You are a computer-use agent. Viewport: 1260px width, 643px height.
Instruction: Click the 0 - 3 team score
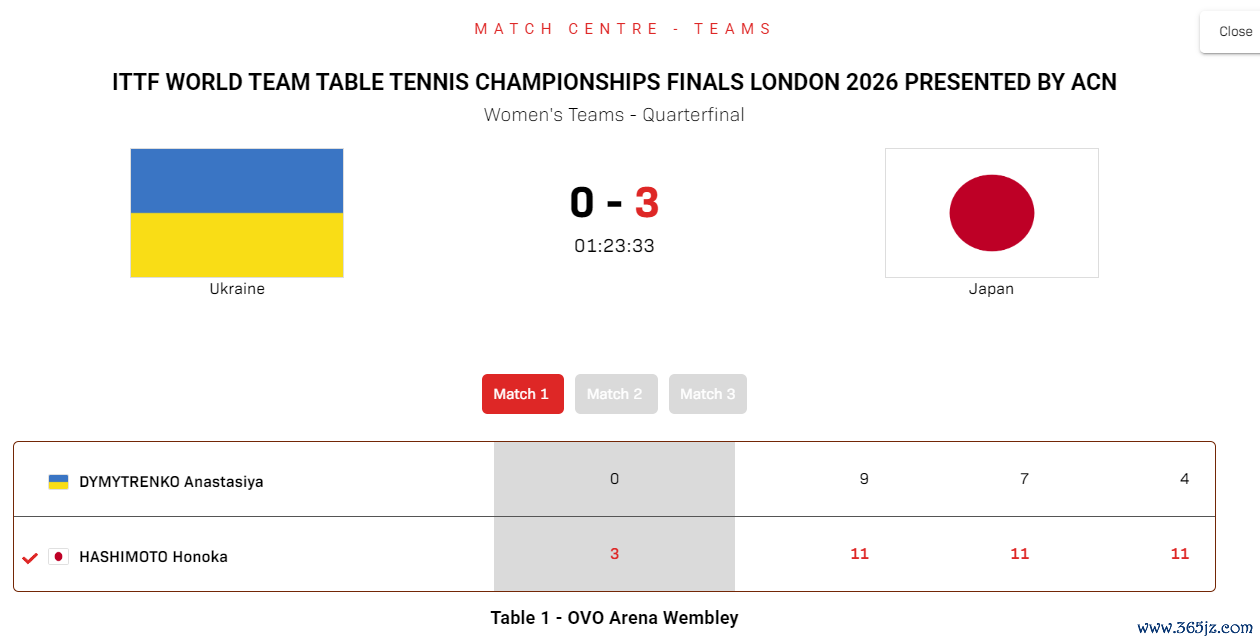pos(614,203)
